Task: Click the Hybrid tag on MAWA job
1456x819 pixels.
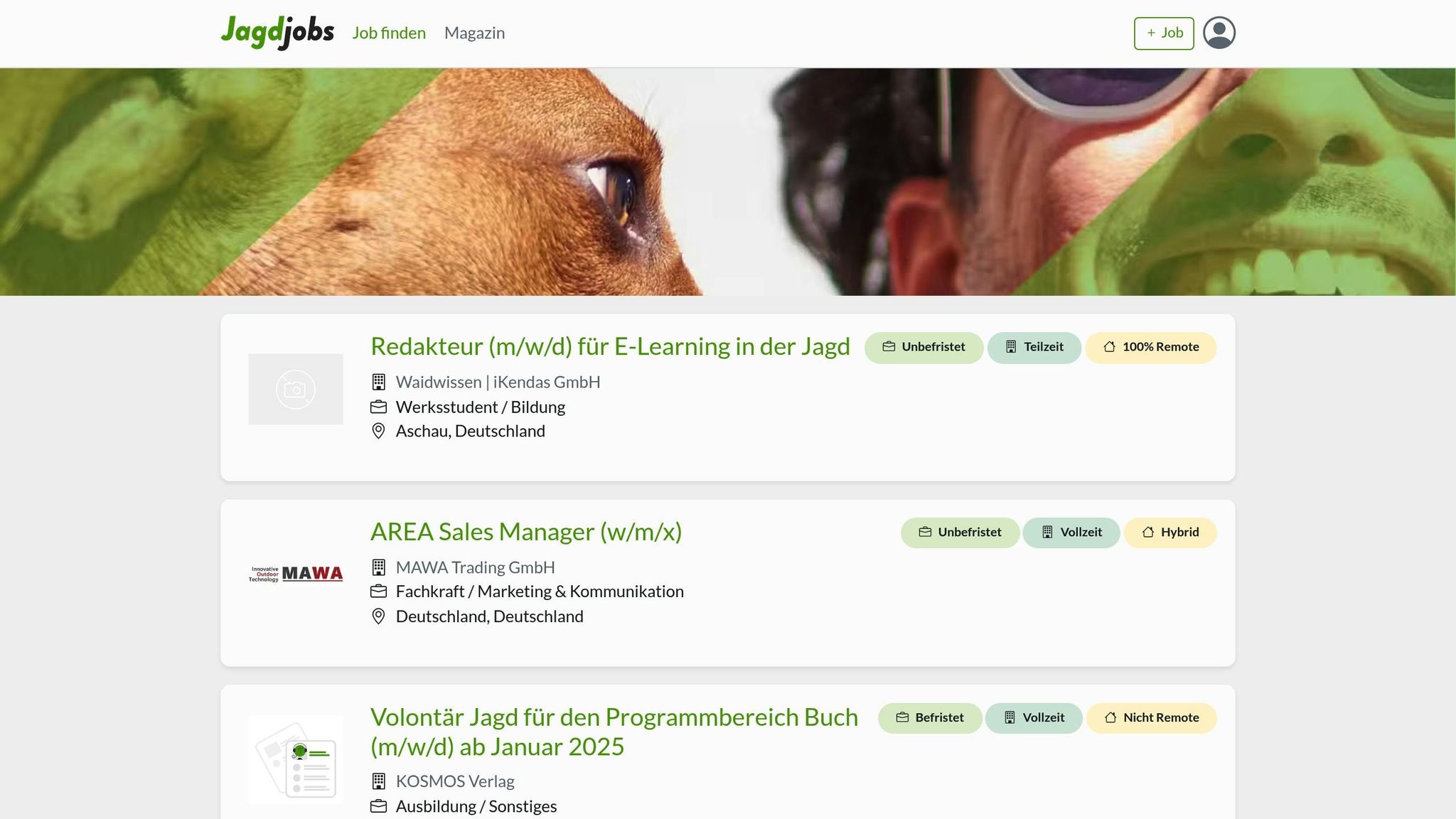Action: pyautogui.click(x=1169, y=532)
